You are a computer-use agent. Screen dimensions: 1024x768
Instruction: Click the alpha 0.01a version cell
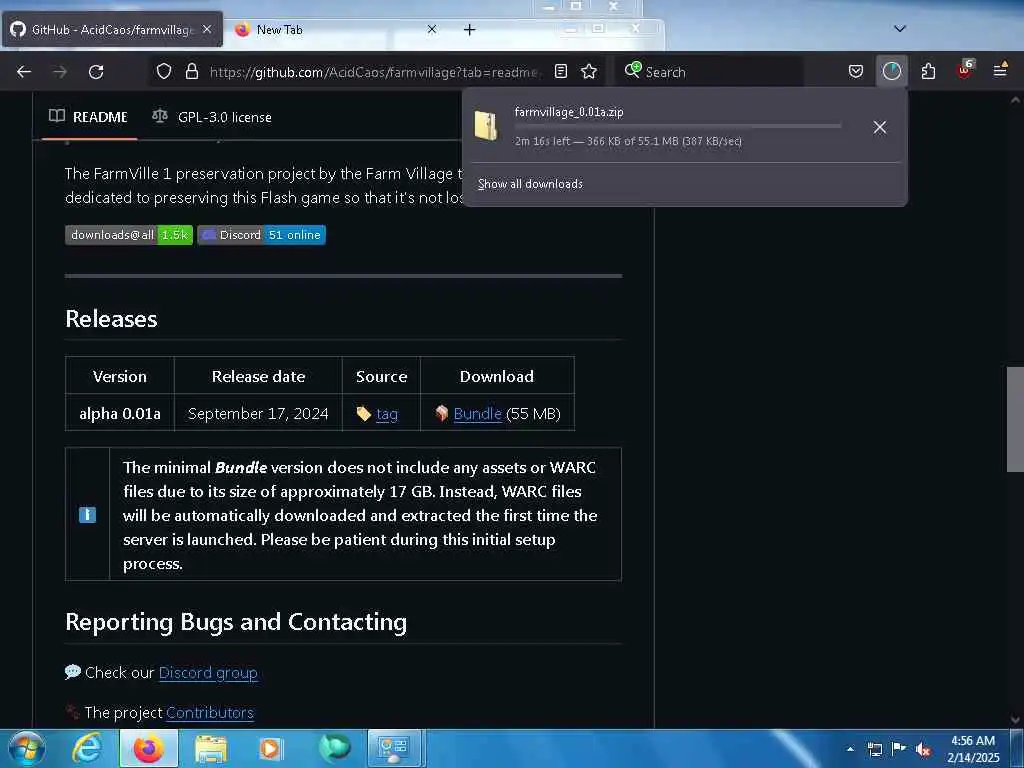[x=120, y=413]
